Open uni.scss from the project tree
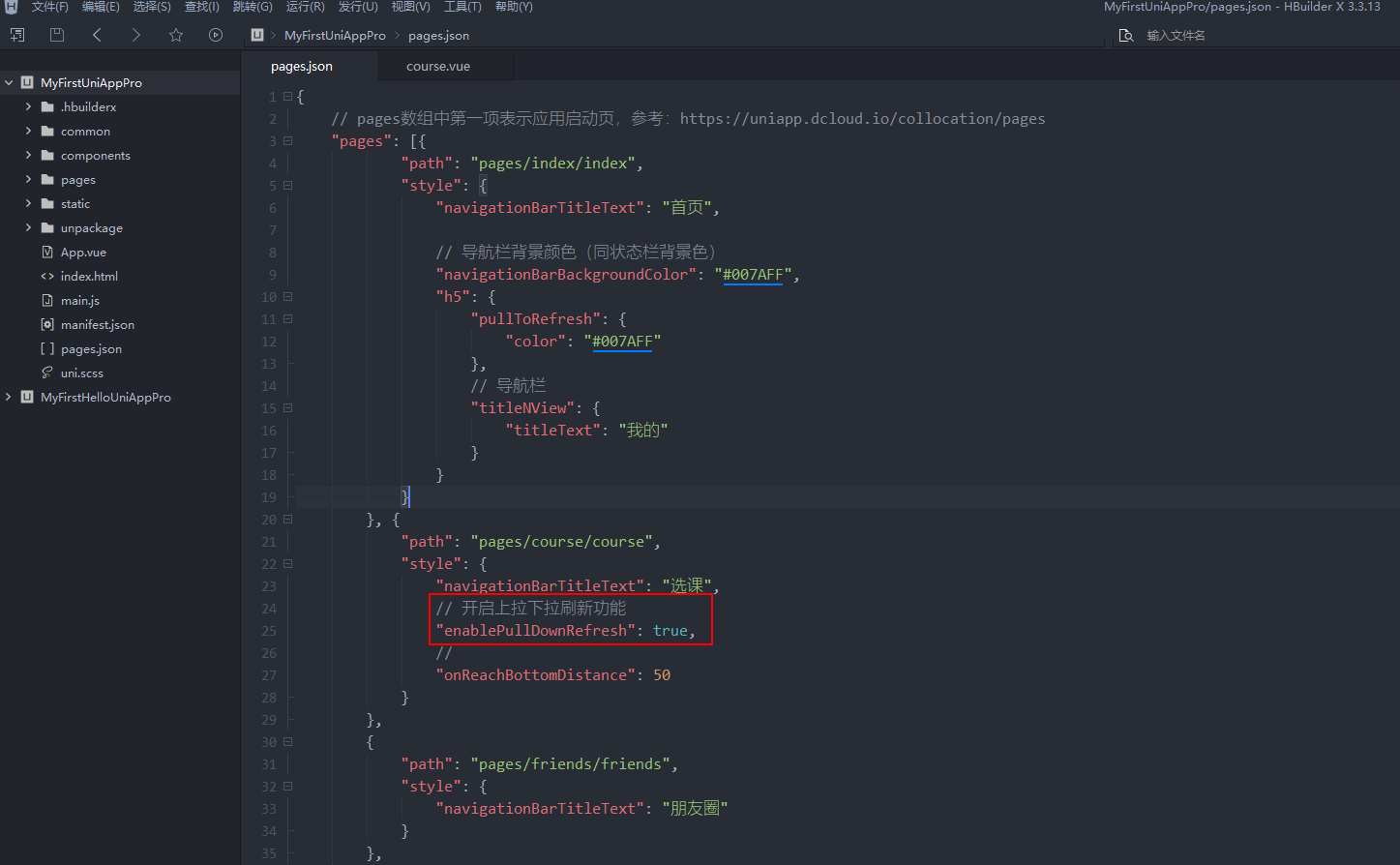 [81, 373]
